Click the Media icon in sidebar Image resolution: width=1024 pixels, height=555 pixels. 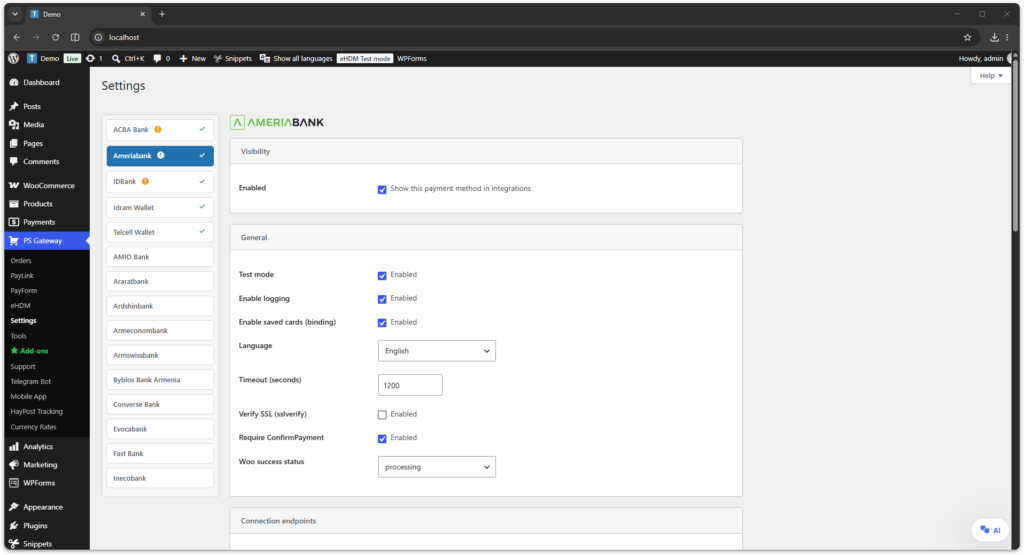click(14, 124)
